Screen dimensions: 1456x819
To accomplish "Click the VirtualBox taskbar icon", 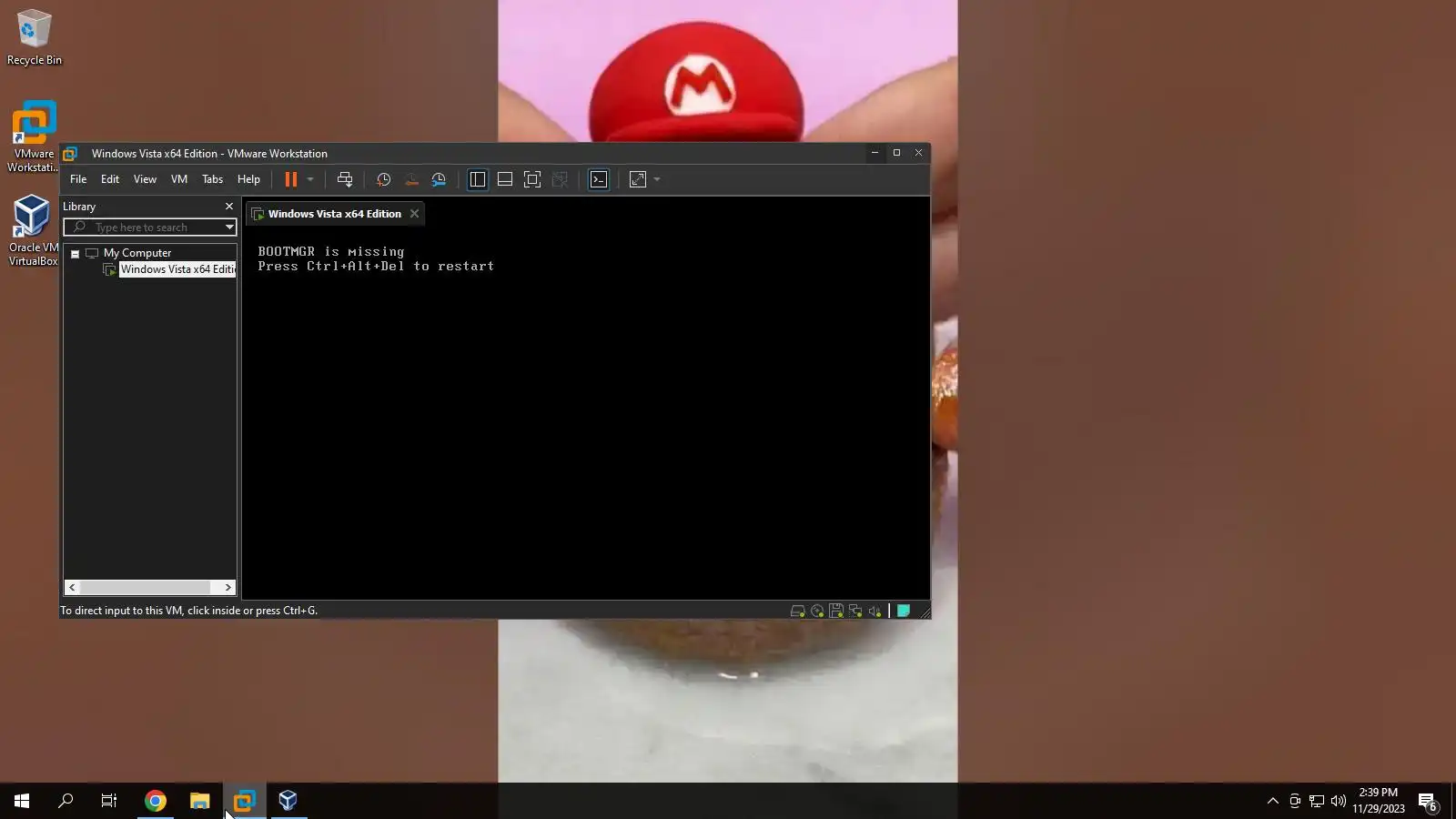I will [x=288, y=801].
